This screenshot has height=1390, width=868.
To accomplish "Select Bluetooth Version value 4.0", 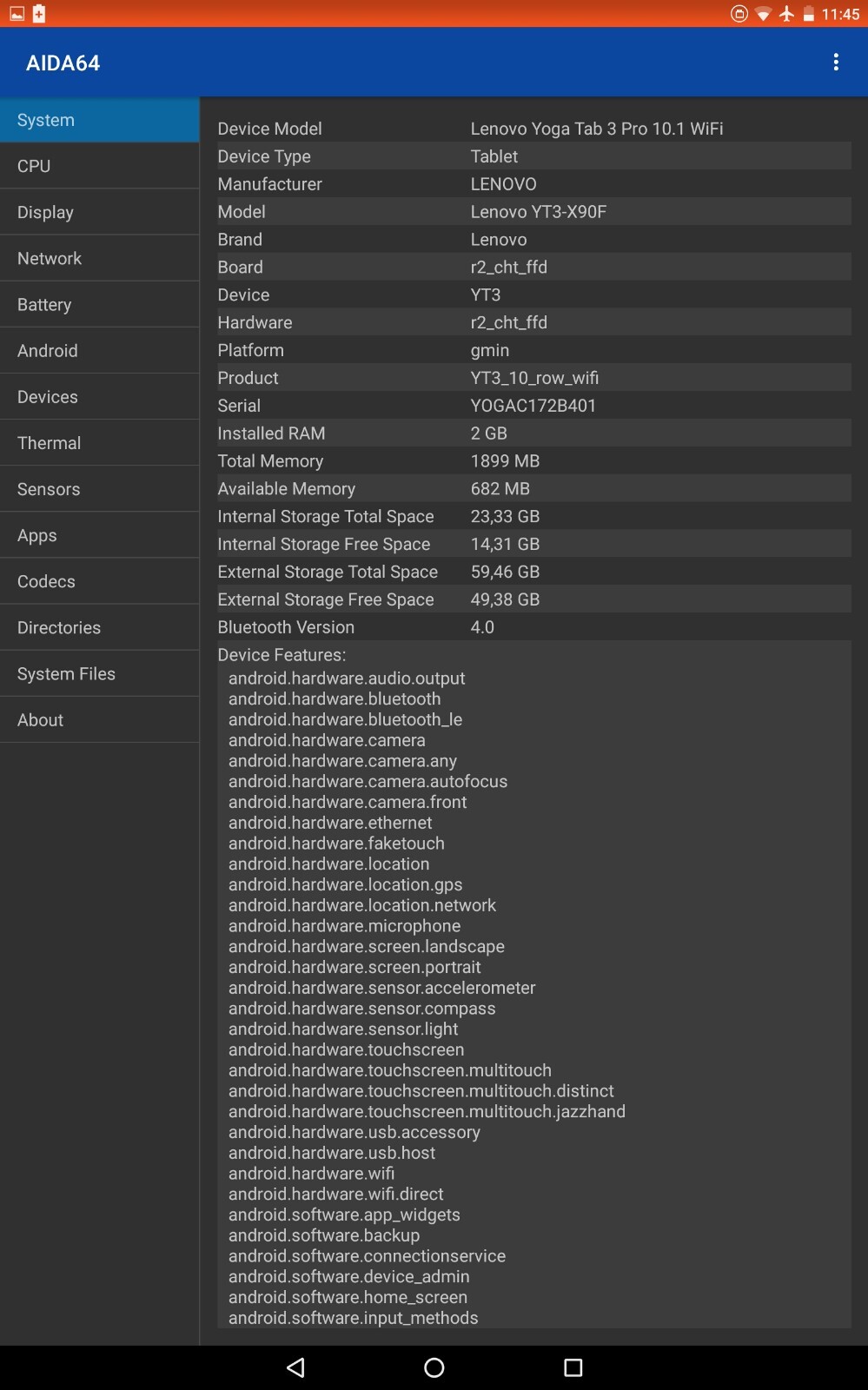I will point(482,627).
